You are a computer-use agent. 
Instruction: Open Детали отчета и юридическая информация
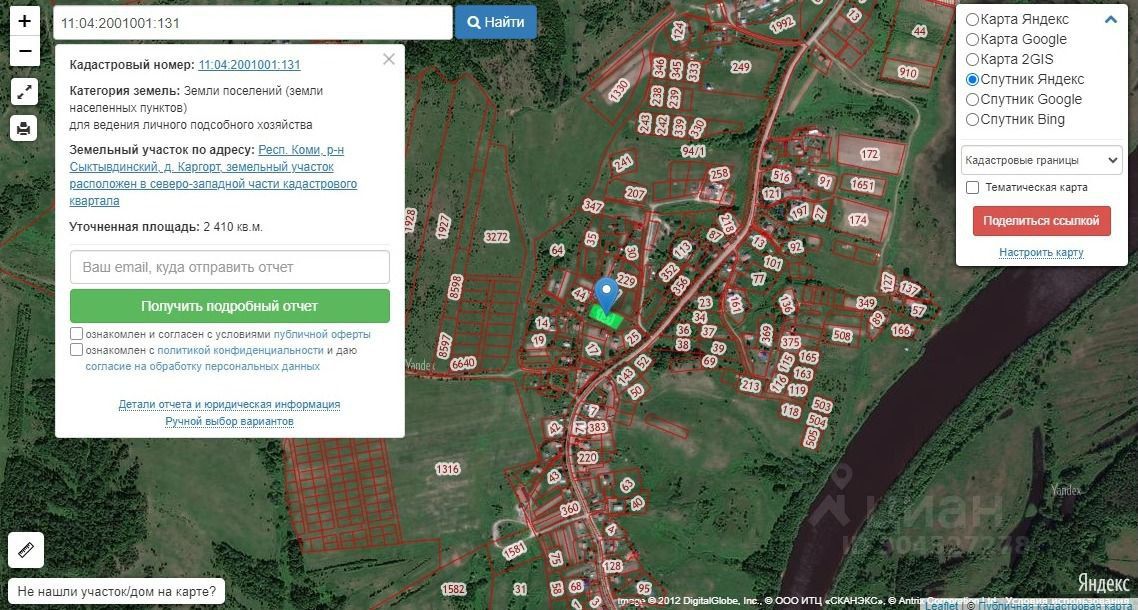tap(229, 404)
